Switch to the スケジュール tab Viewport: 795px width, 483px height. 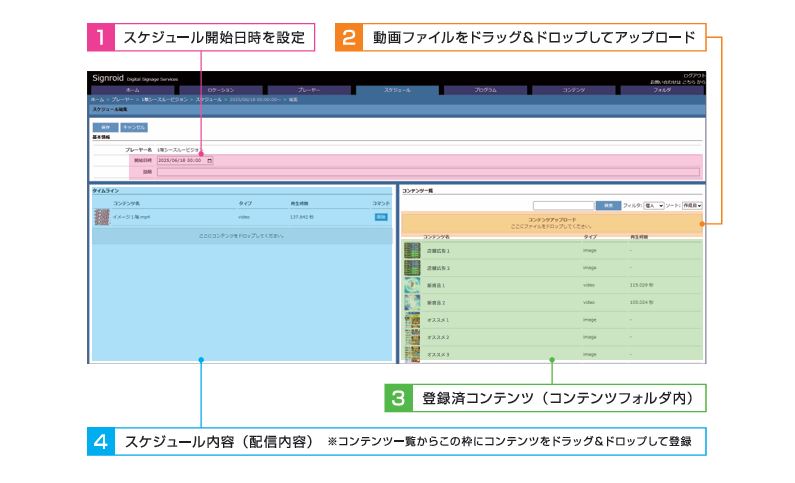(x=397, y=90)
